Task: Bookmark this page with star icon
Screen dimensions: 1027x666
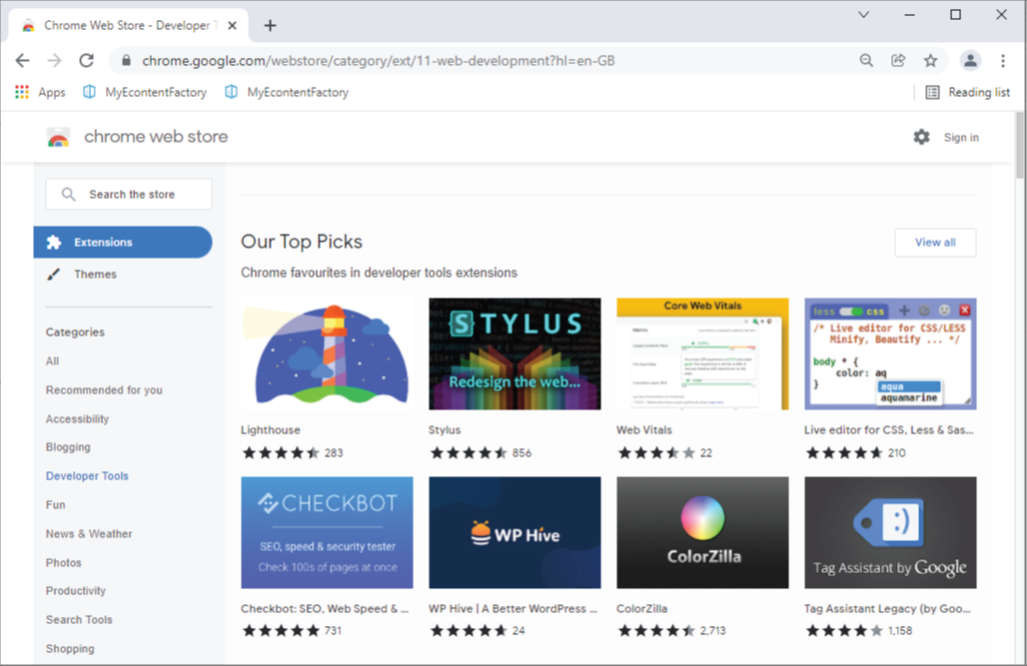Action: pos(930,61)
